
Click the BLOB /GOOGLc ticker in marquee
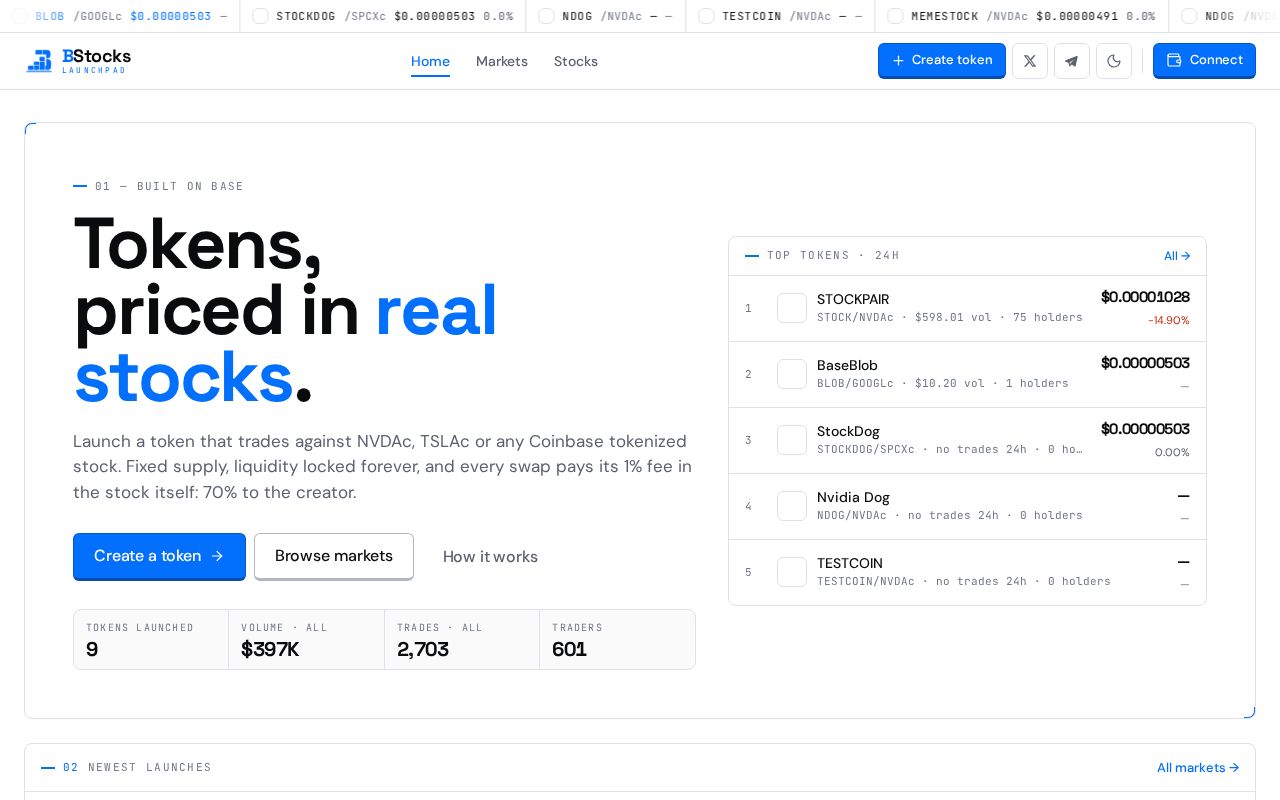(x=120, y=16)
